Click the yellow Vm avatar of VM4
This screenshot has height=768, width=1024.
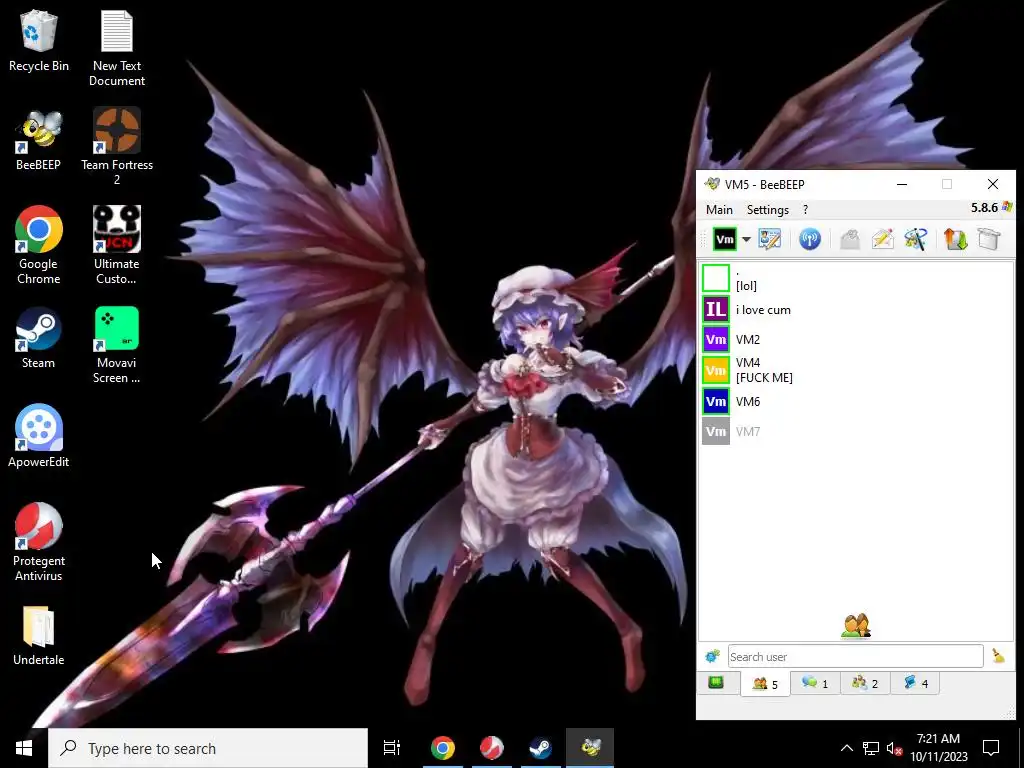[x=716, y=370]
